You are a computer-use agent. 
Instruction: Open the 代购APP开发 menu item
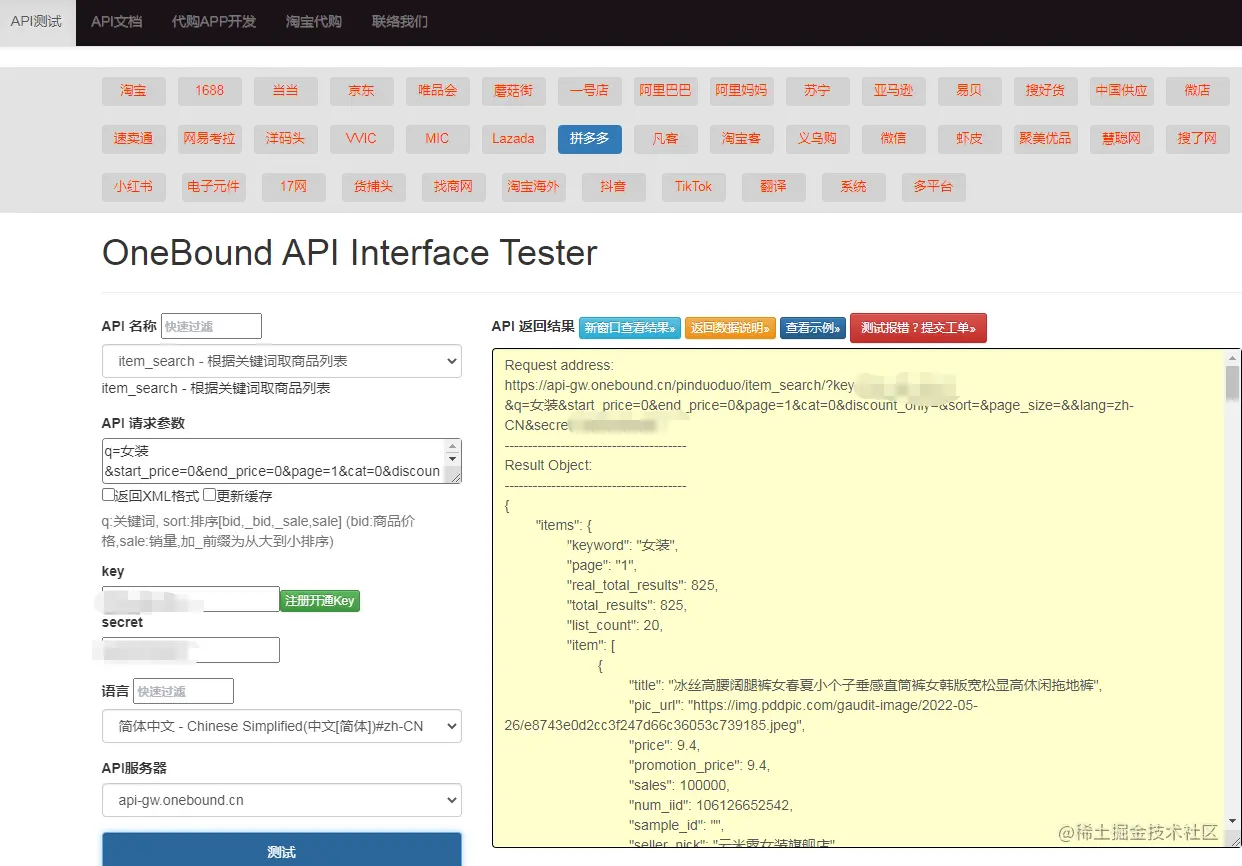(x=214, y=22)
